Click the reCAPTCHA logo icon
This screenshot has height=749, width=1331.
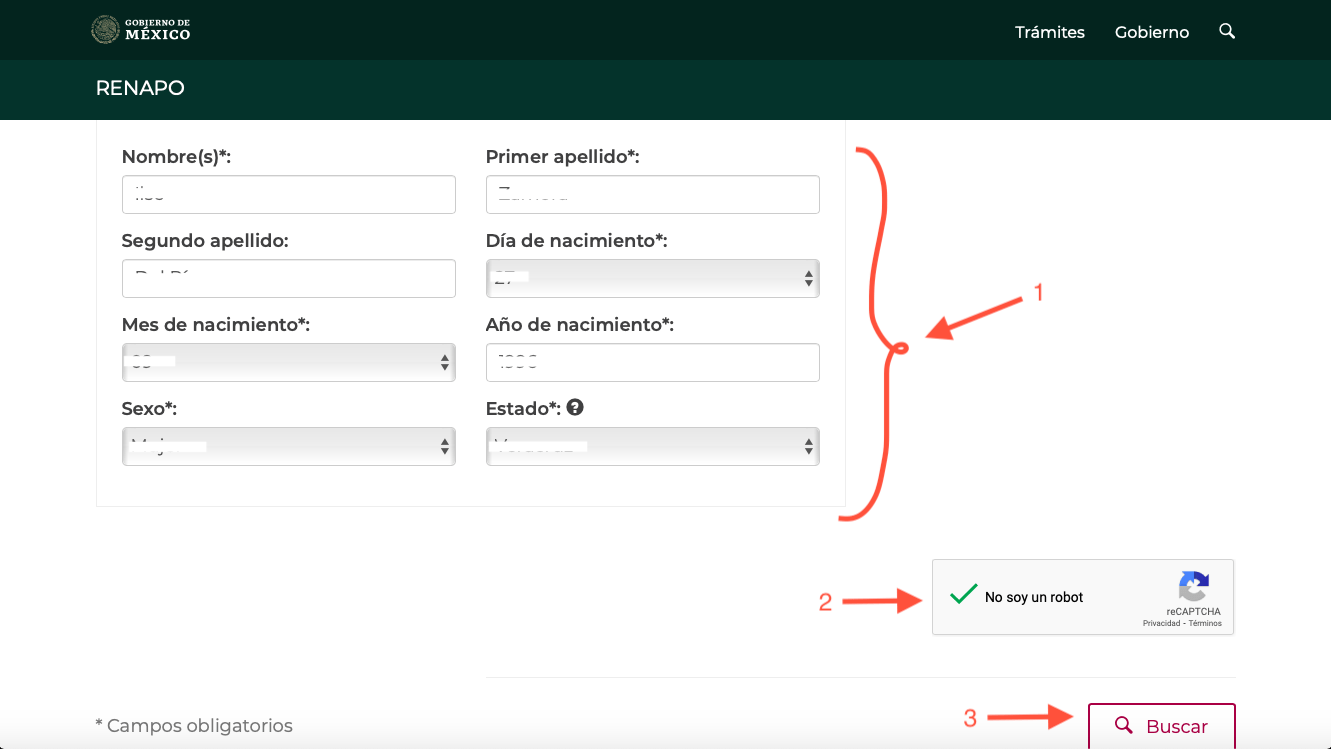click(1194, 586)
